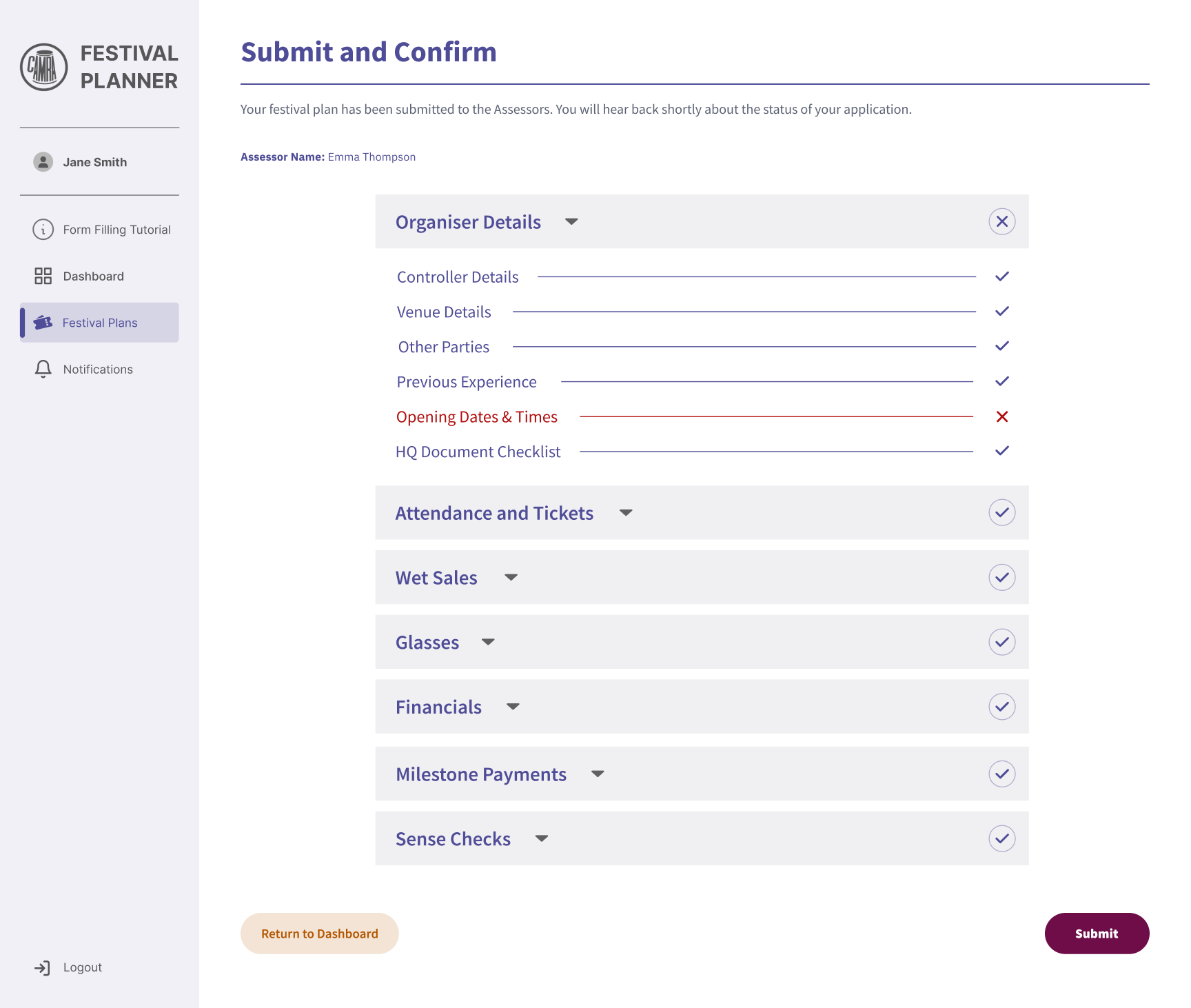This screenshot has width=1191, height=1008.
Task: Click the Logout arrow icon
Action: [x=43, y=968]
